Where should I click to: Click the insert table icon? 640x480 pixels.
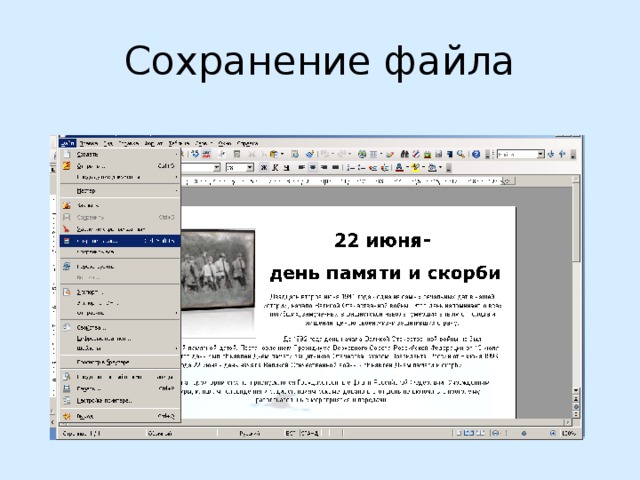(x=373, y=154)
